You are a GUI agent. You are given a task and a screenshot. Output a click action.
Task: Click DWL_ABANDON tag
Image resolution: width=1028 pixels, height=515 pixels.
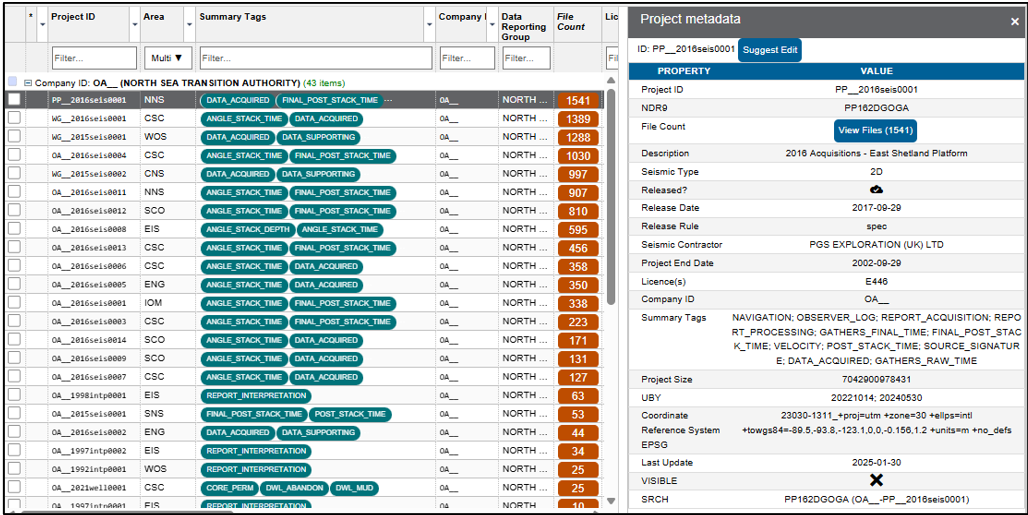tap(294, 487)
